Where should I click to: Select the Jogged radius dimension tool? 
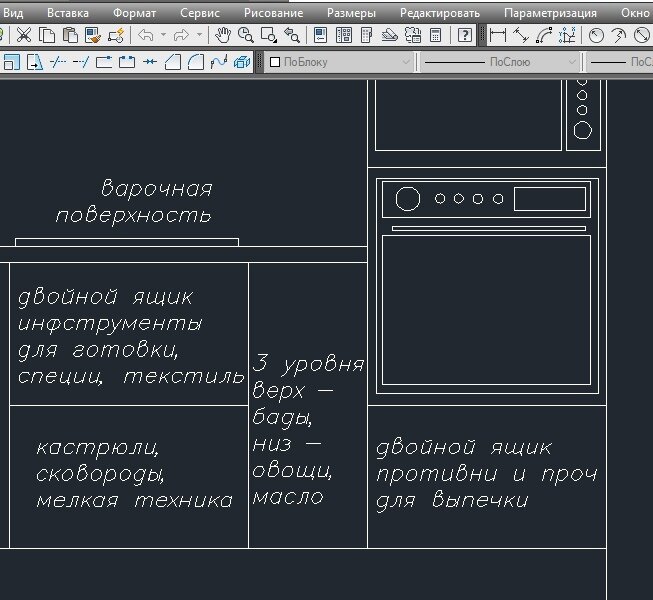coord(619,35)
